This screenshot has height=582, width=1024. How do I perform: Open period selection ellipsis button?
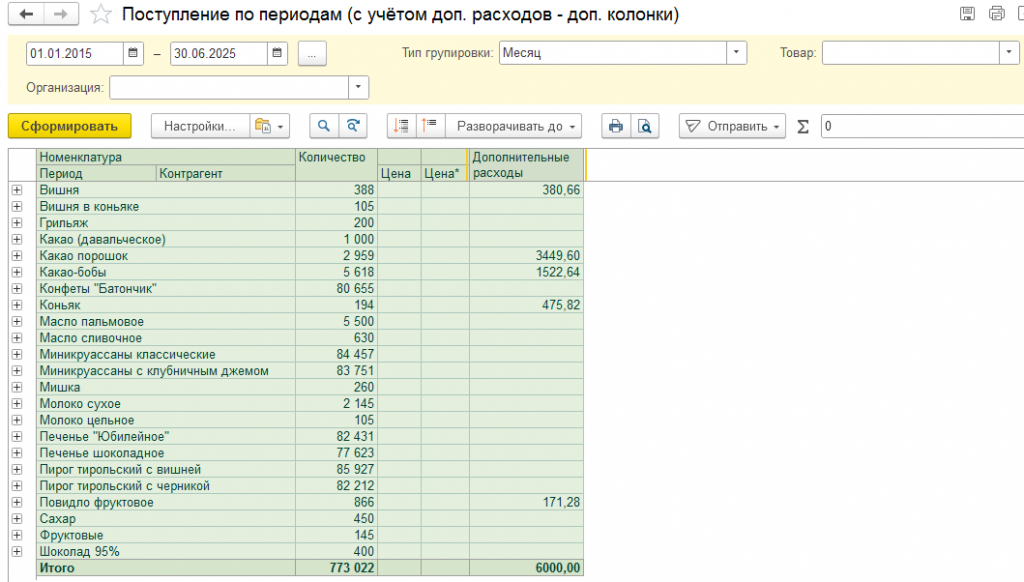pyautogui.click(x=312, y=54)
